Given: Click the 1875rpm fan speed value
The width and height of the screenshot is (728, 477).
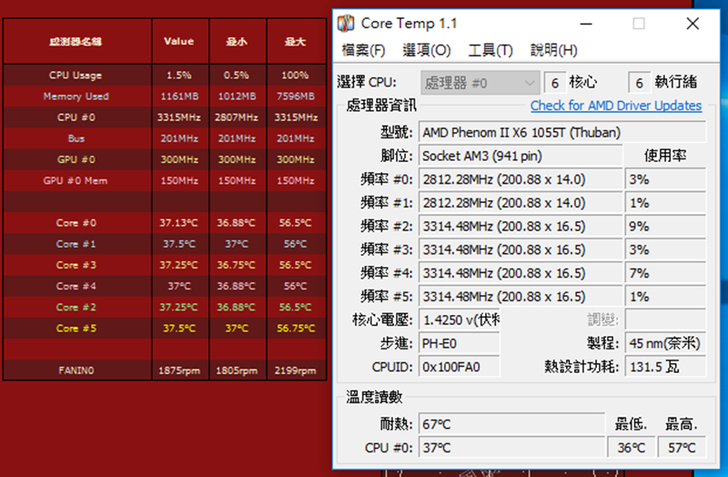Looking at the screenshot, I should (179, 371).
